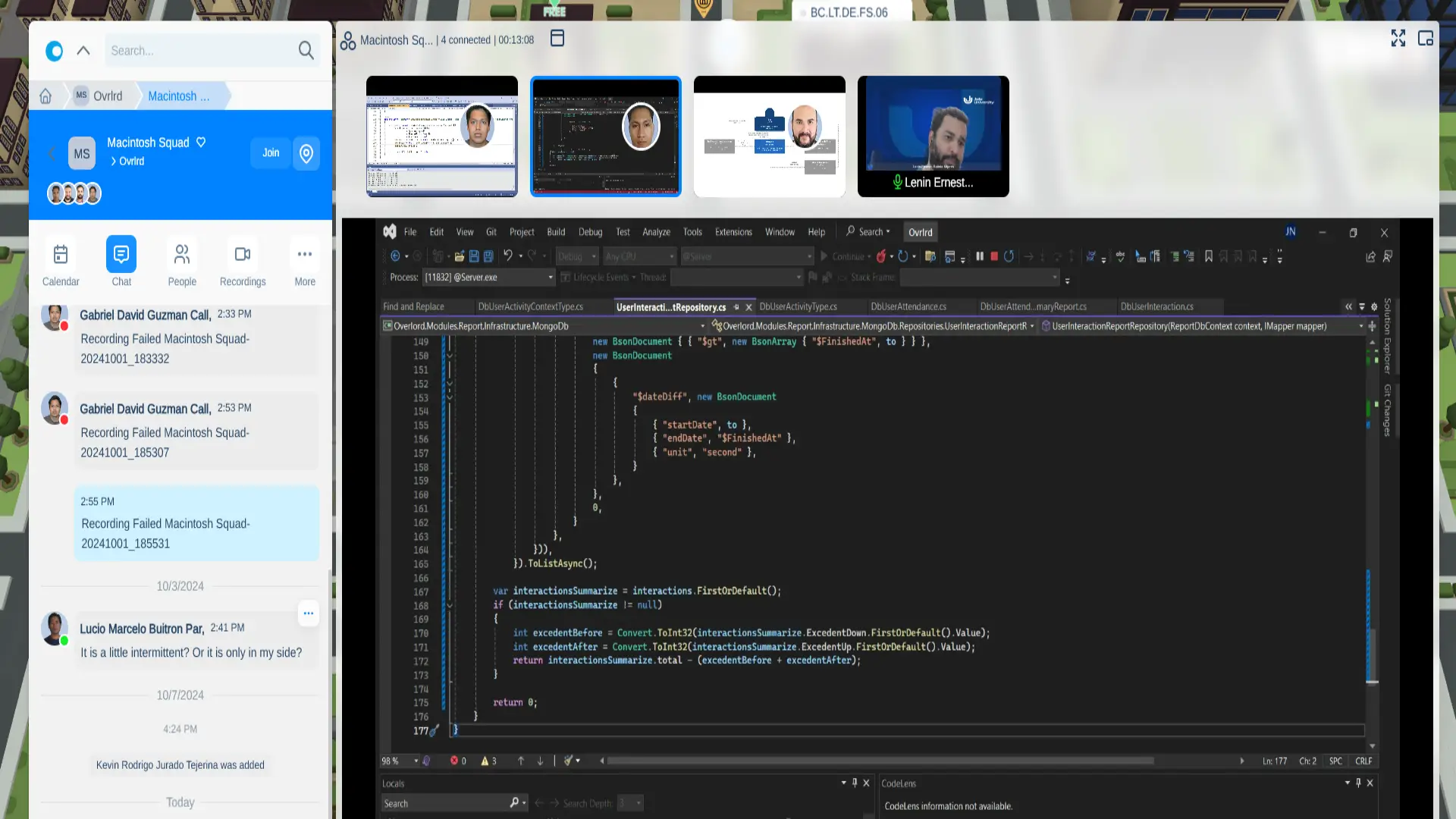Image resolution: width=1456 pixels, height=819 pixels.
Task: Click the search magnifier icon
Action: [306, 51]
